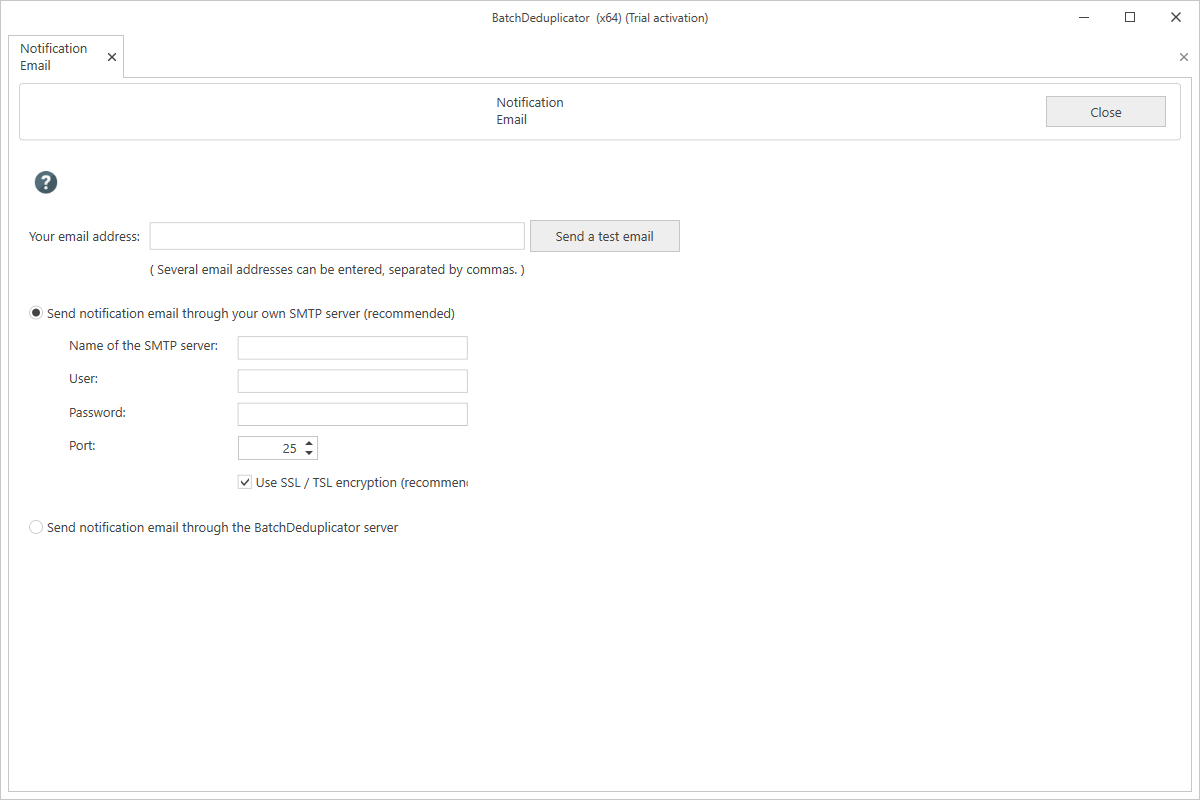The width and height of the screenshot is (1200, 800).
Task: Click inside the Your email address field
Action: pos(336,235)
